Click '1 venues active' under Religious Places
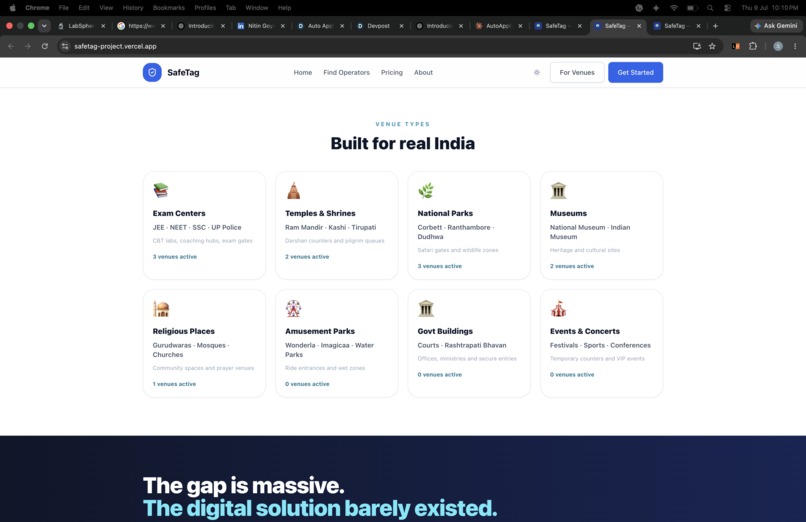806x522 pixels. pyautogui.click(x=174, y=384)
